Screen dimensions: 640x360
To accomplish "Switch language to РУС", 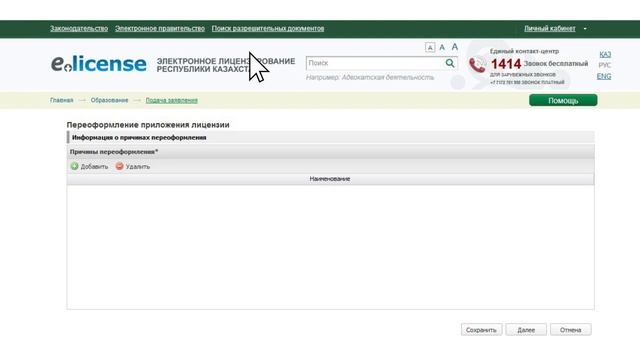I will 605,65.
